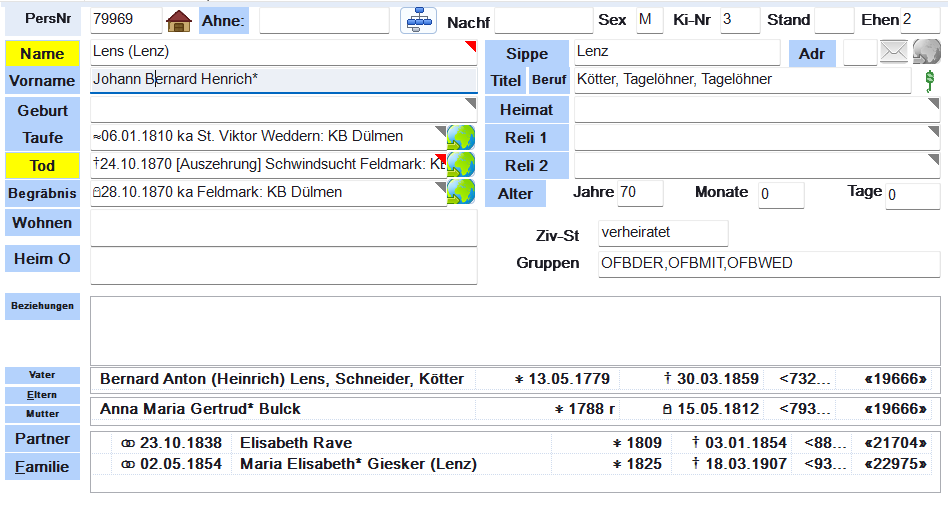Image resolution: width=948 pixels, height=505 pixels.
Task: Click Vorname field Johann Bernard Henrich
Action: 284,80
